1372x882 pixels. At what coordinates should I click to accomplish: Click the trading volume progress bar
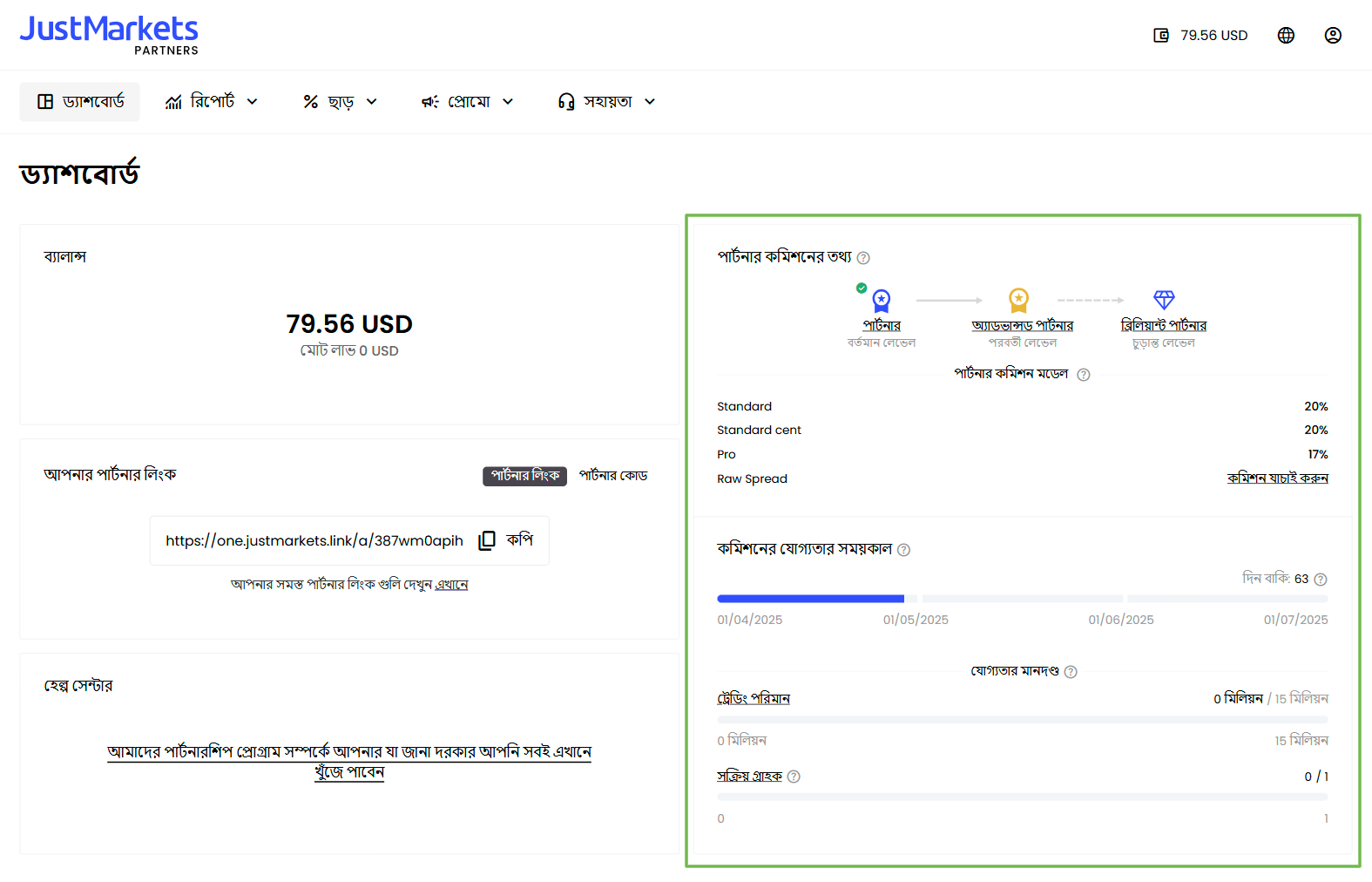pyautogui.click(x=1023, y=720)
